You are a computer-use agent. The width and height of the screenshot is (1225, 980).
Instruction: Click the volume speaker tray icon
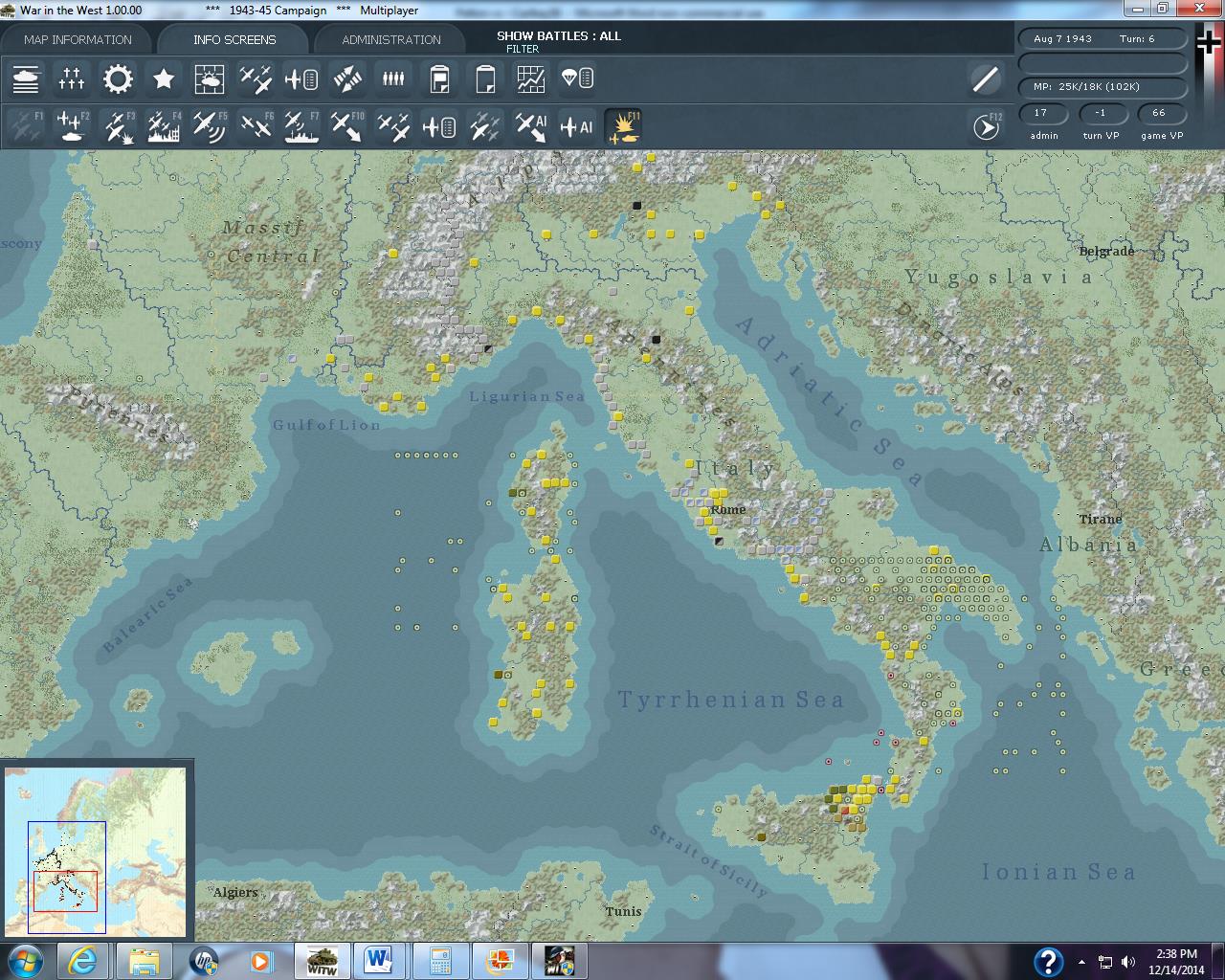(x=1128, y=962)
